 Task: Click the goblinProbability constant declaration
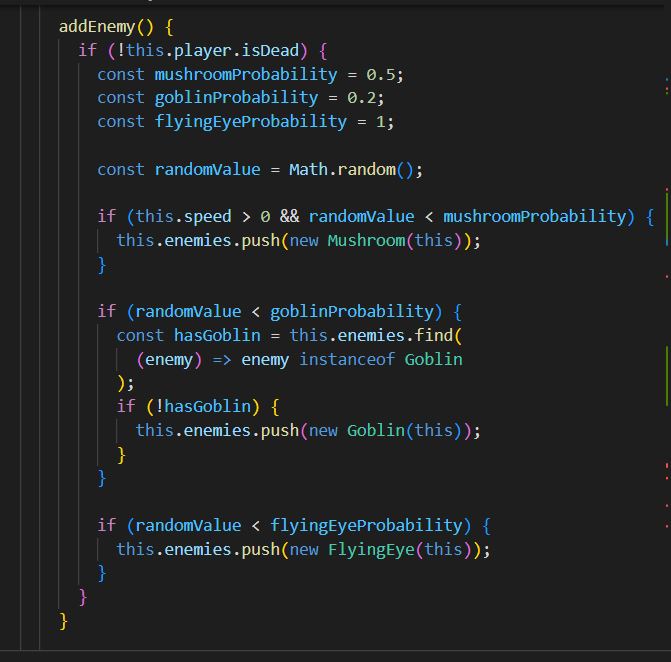point(236,98)
